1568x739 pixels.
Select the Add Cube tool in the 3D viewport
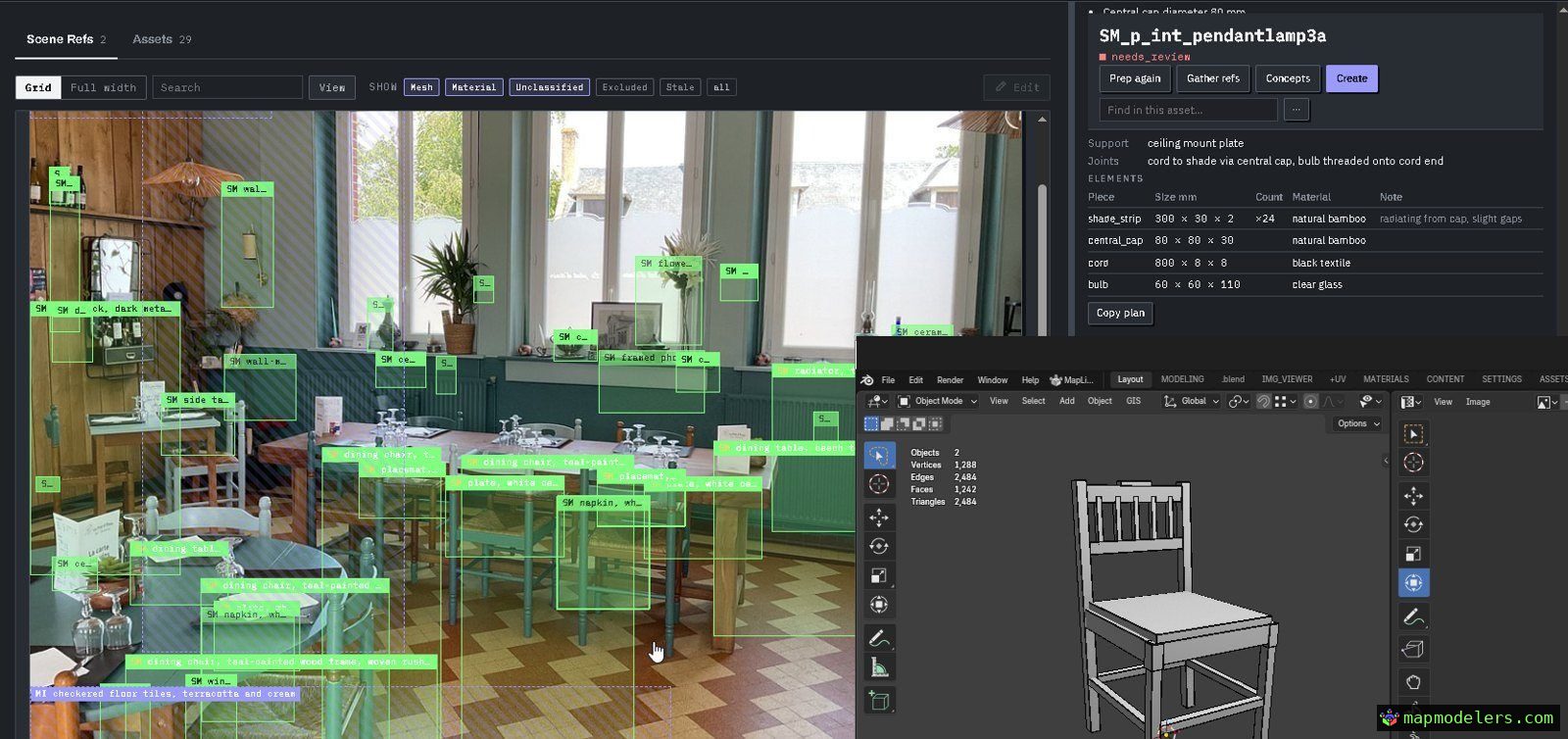coord(879,700)
